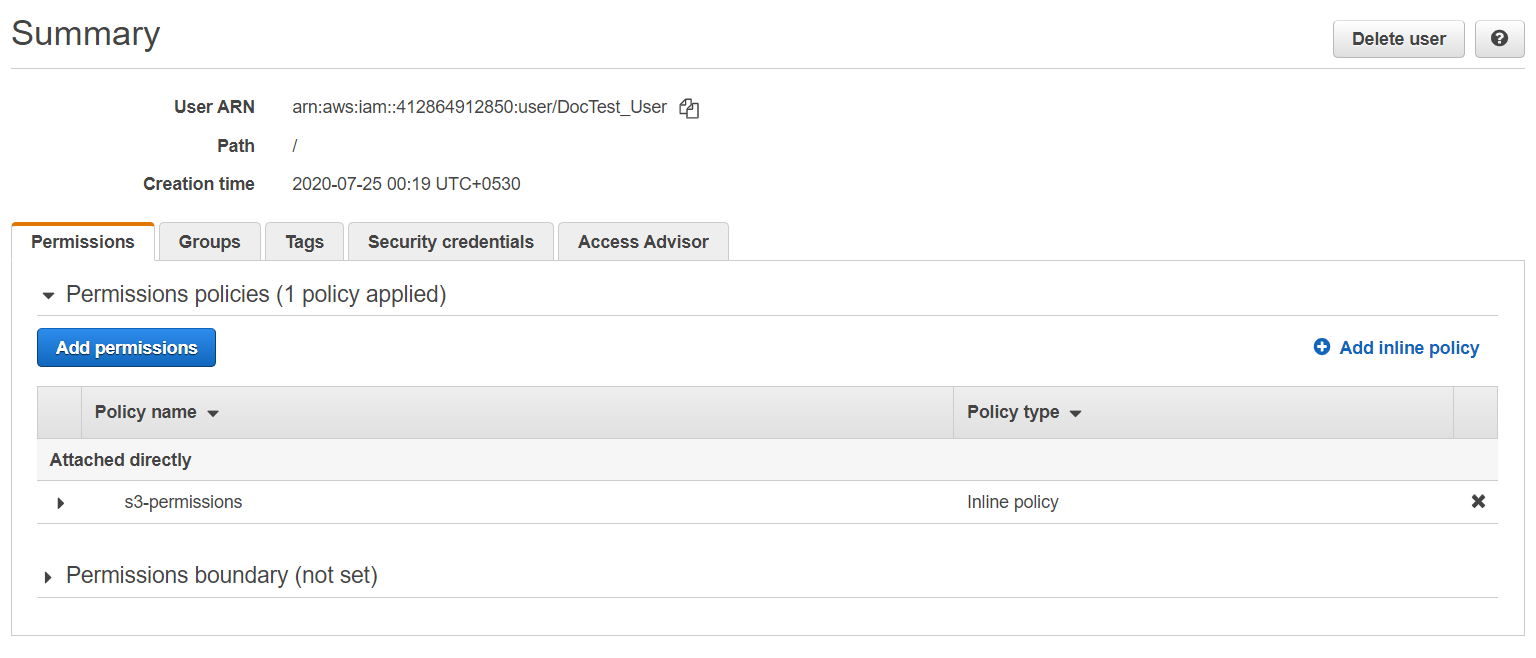The image size is (1536, 658).
Task: Open the Groups tab
Action: click(209, 242)
